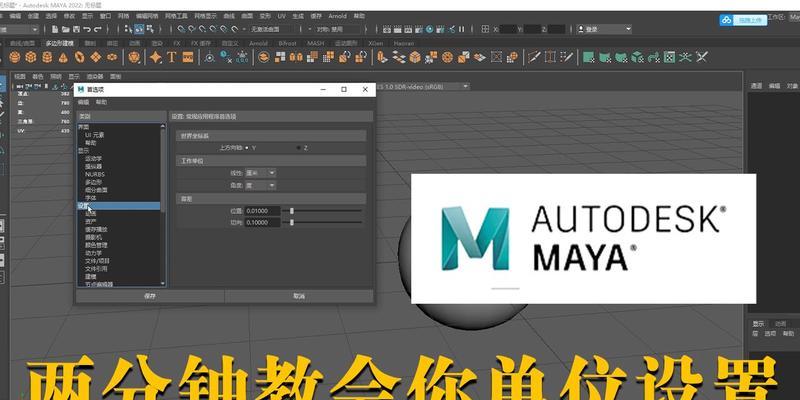
Task: Open the 线性 (linear) unit dropdown
Action: (260, 173)
